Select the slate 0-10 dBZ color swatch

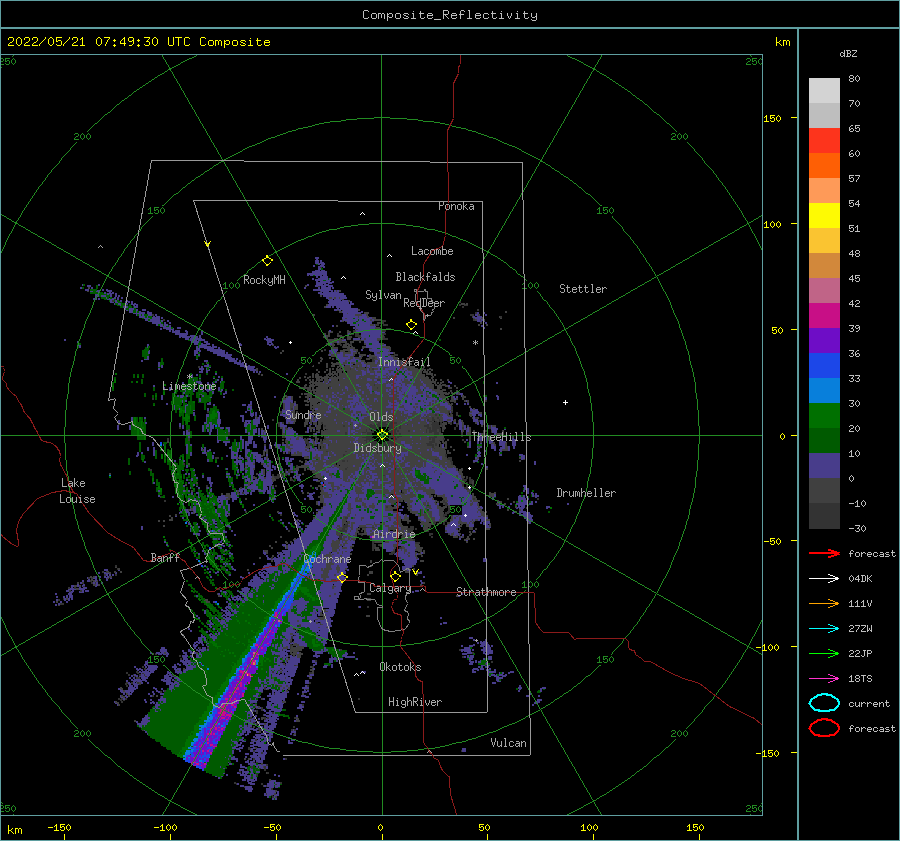[824, 466]
